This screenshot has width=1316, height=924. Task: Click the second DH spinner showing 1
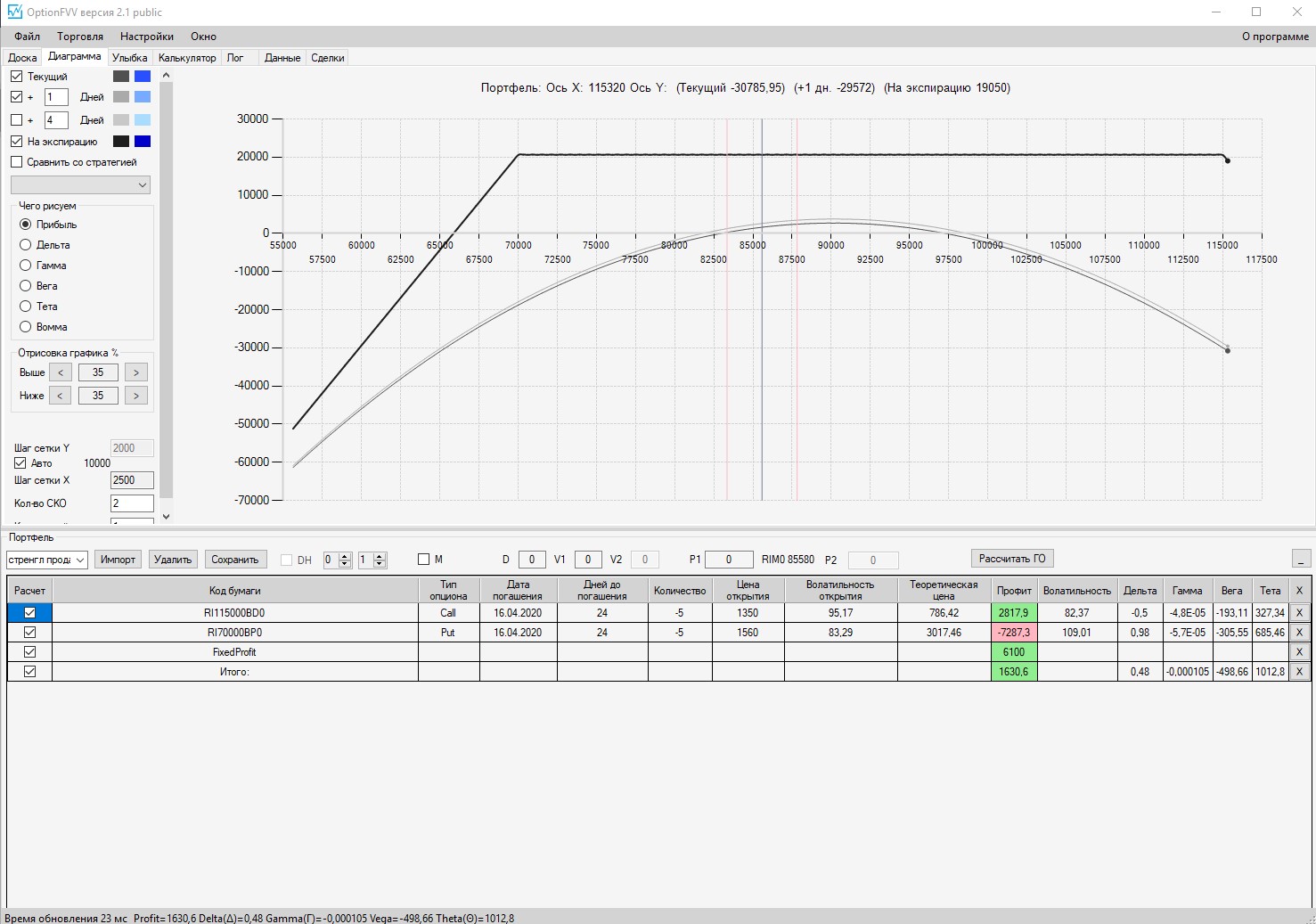point(372,560)
